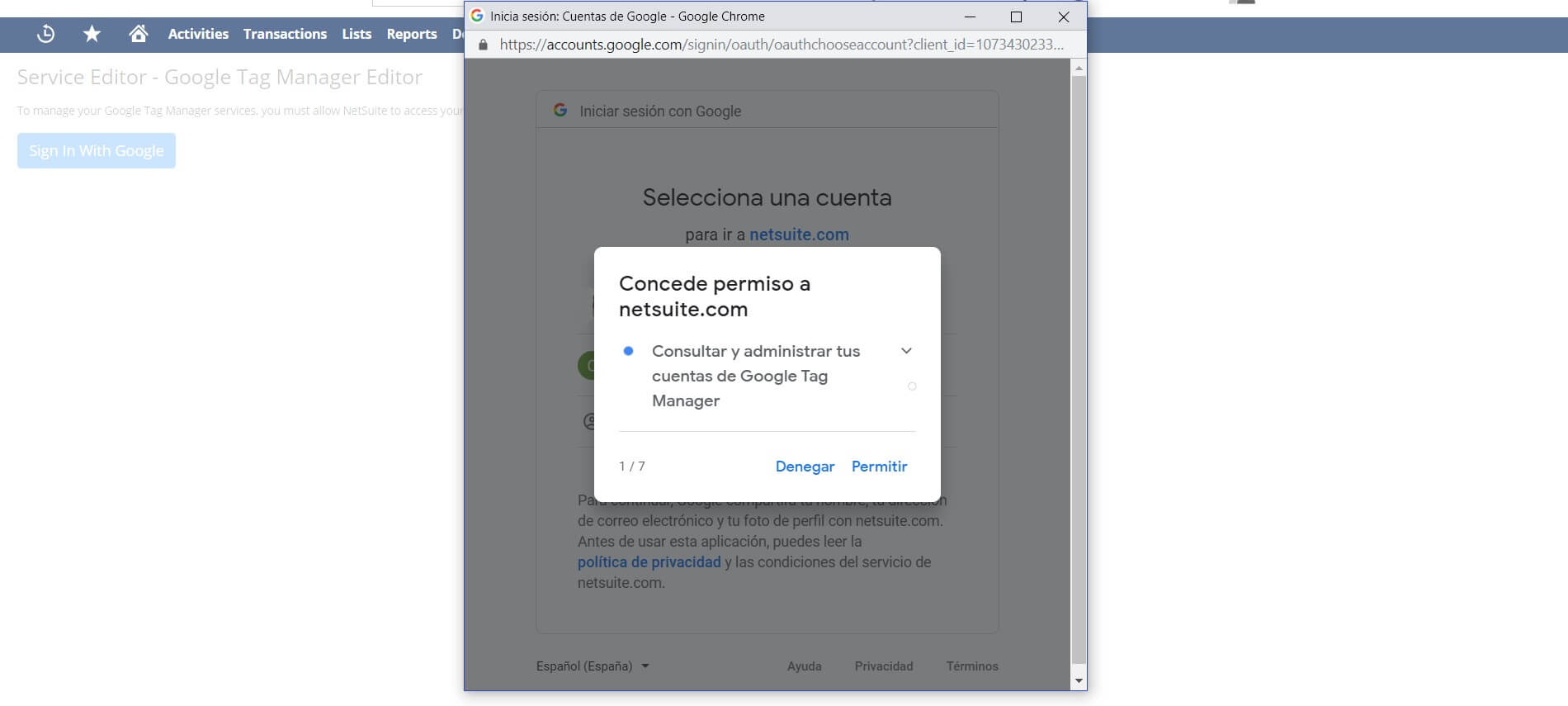Click the popup scrollbar down arrow

click(1079, 681)
